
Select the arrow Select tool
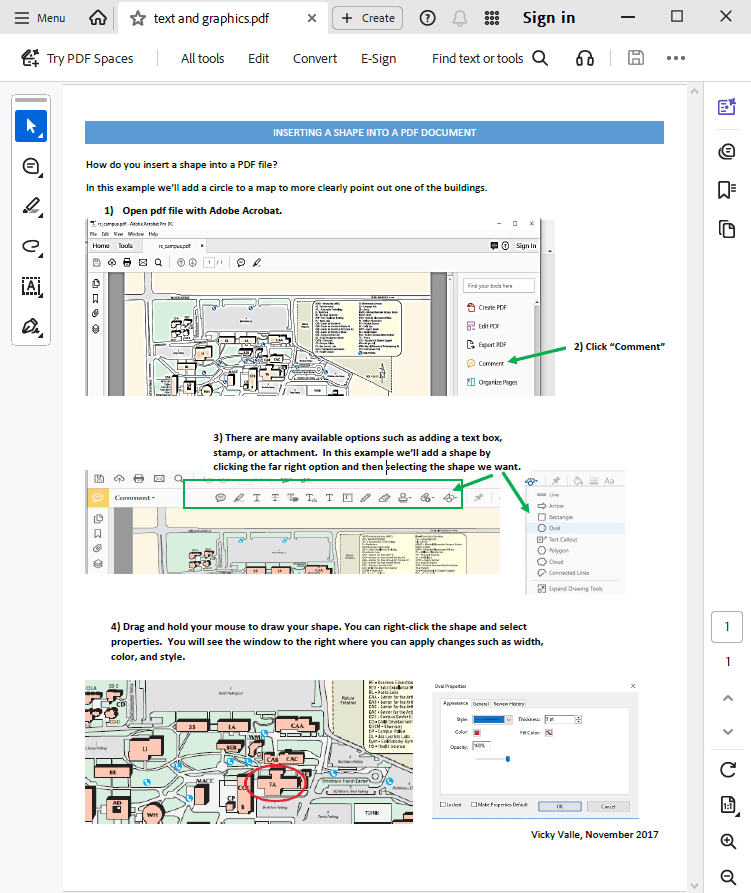(x=31, y=126)
